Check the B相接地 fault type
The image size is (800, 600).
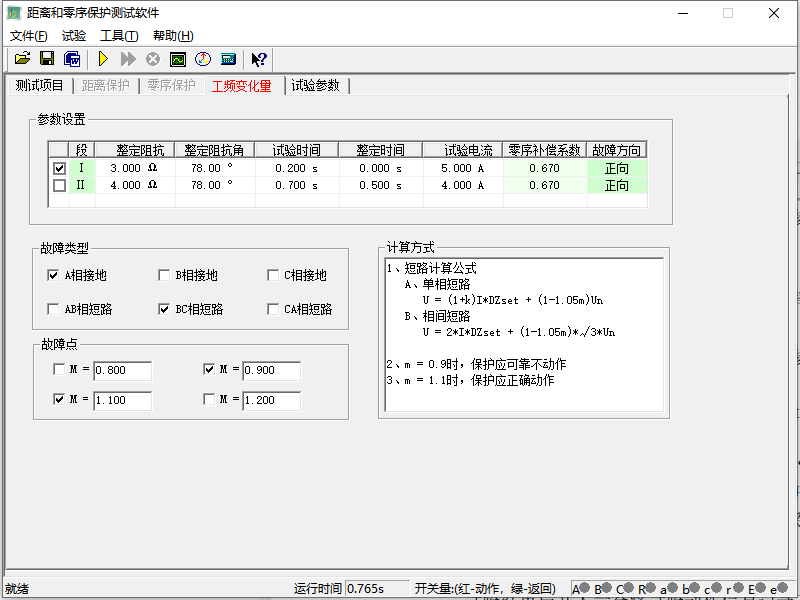click(164, 275)
